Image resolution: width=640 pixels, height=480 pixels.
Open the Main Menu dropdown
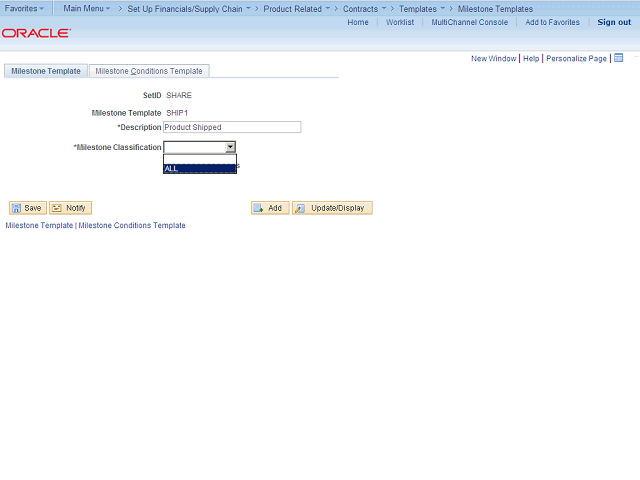pos(87,8)
